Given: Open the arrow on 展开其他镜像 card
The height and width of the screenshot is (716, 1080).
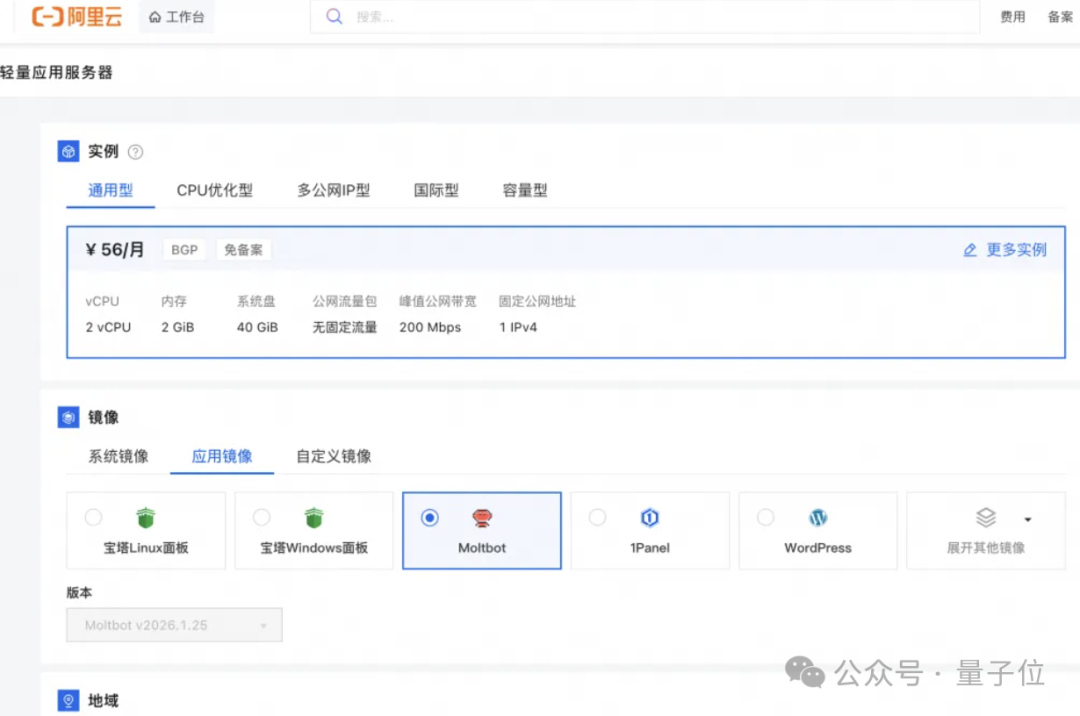Looking at the screenshot, I should [1027, 518].
